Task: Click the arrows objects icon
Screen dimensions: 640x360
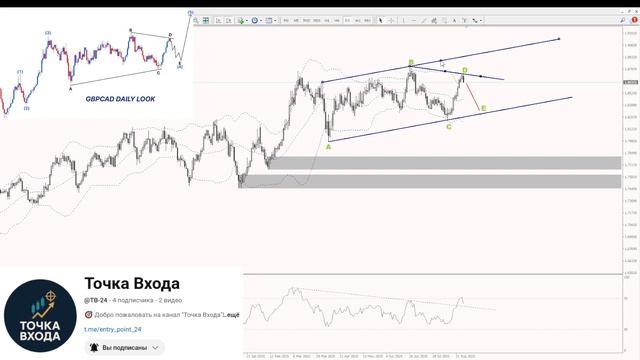Action: tap(475, 20)
